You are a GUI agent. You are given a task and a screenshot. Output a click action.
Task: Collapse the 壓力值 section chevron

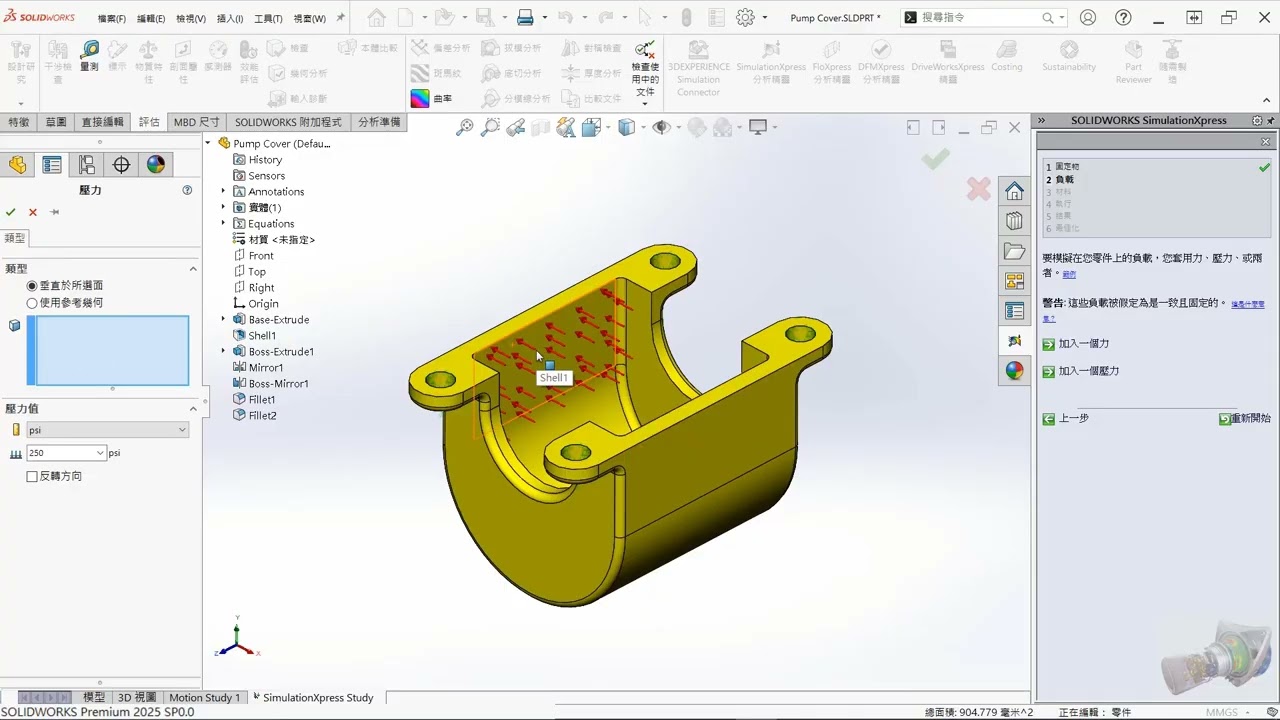(x=193, y=408)
